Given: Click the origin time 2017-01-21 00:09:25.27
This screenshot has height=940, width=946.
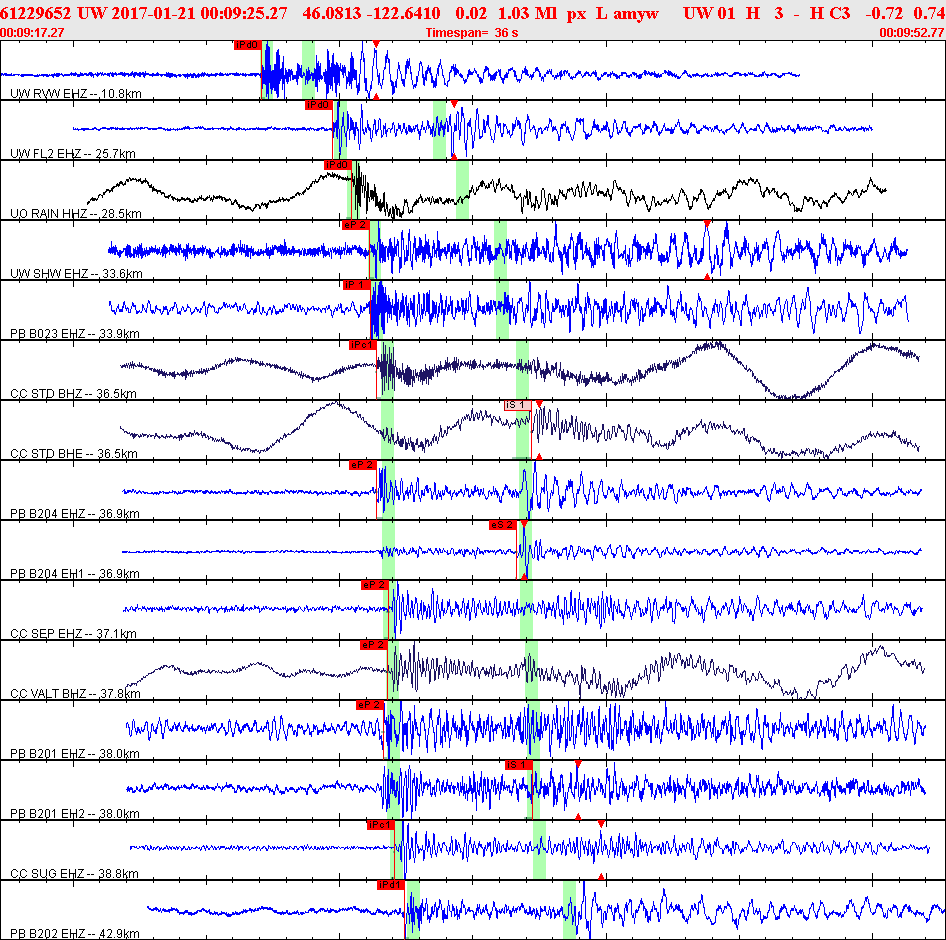Looking at the screenshot, I should point(198,13).
